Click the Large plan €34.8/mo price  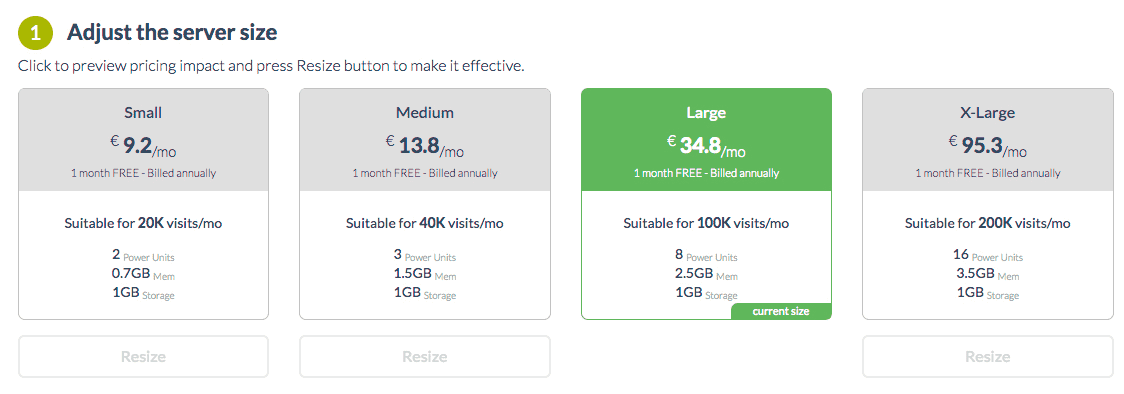coord(706,146)
